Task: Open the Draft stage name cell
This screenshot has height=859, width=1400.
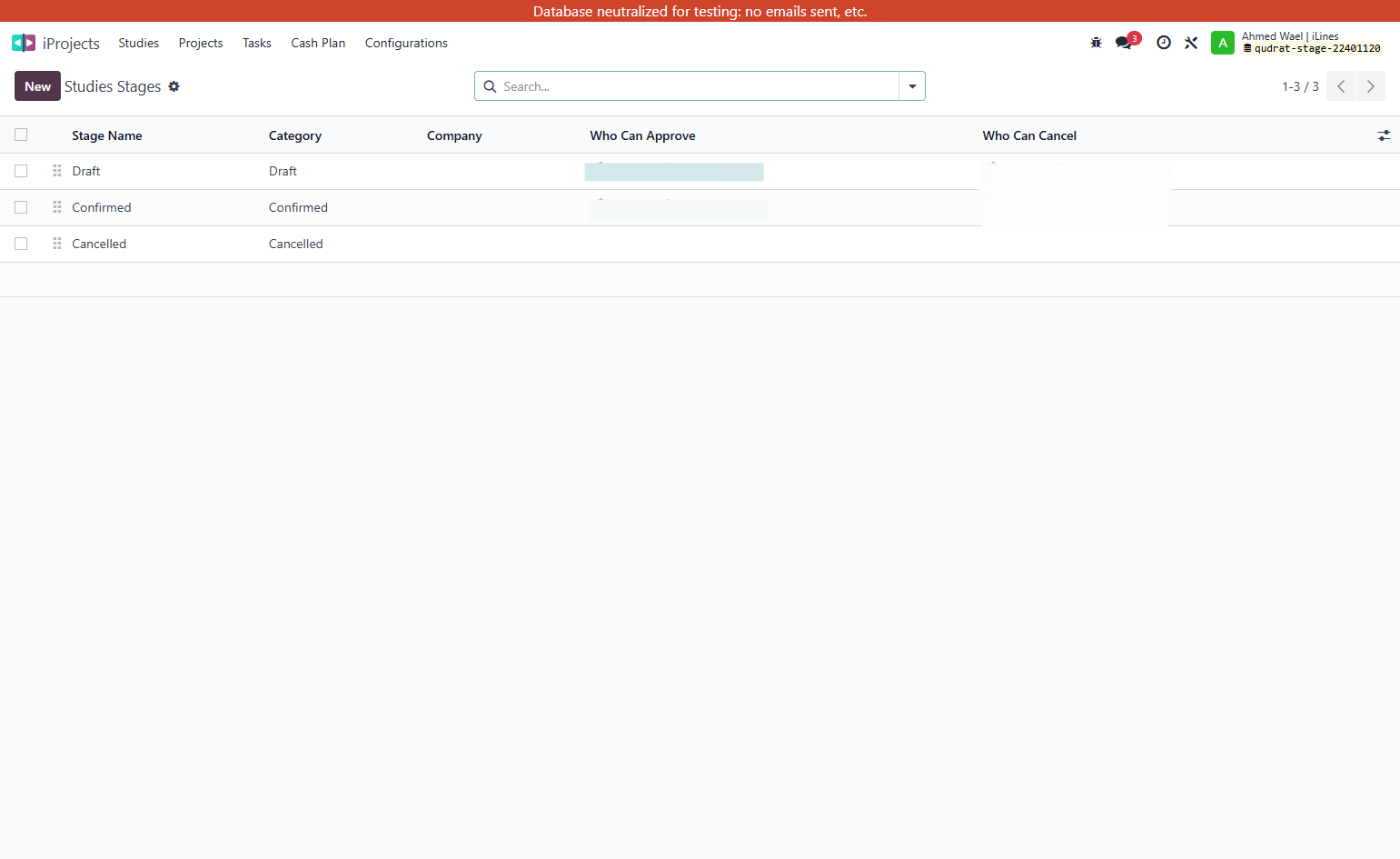Action: coord(86,171)
